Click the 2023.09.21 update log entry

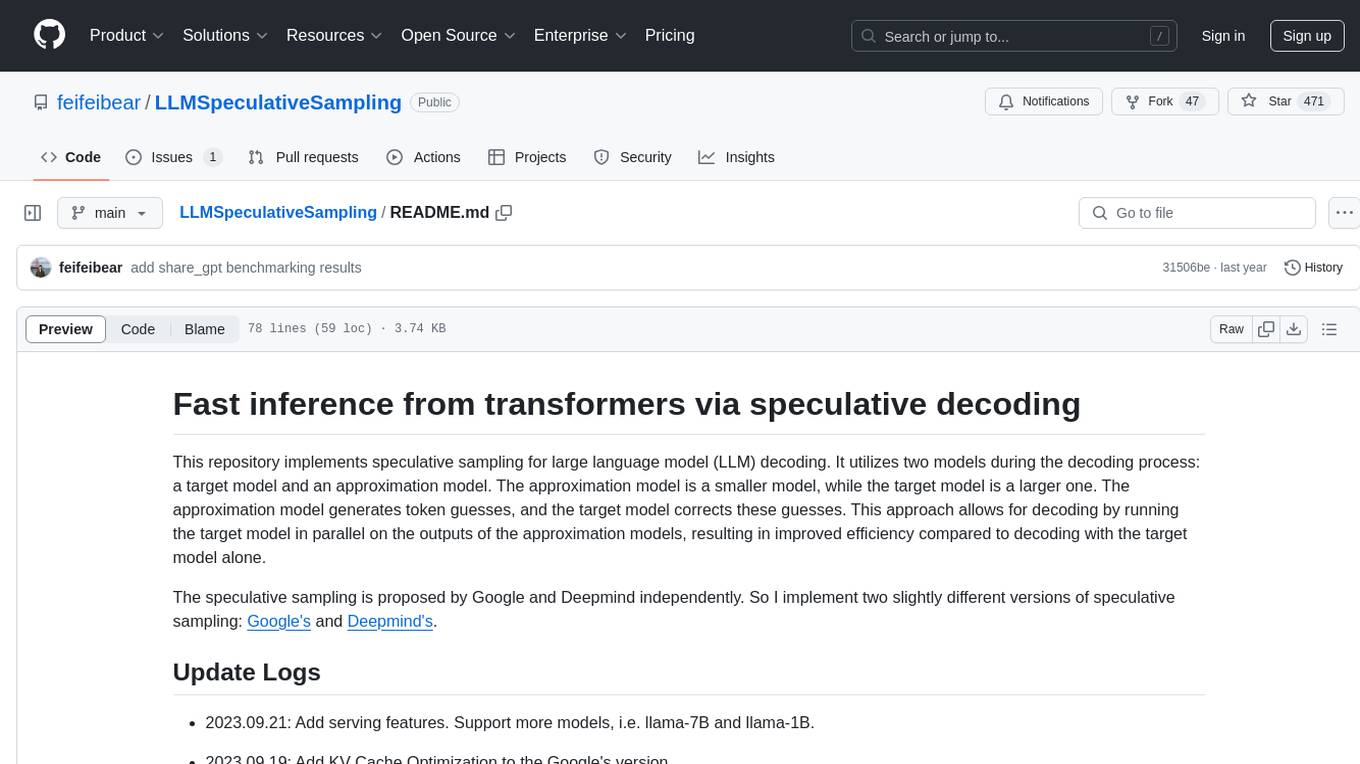tap(510, 722)
